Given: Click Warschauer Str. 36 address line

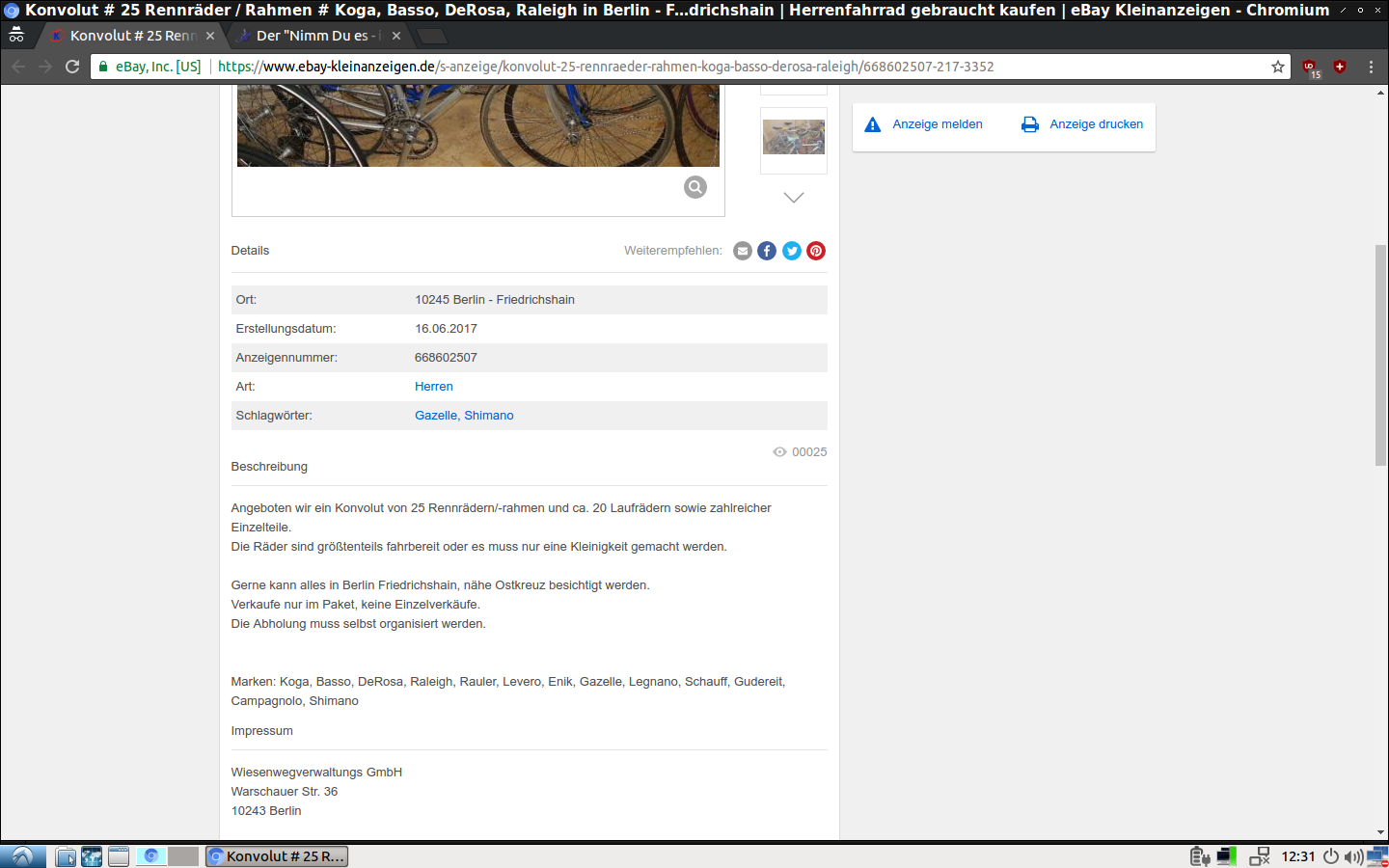Looking at the screenshot, I should [x=285, y=792].
